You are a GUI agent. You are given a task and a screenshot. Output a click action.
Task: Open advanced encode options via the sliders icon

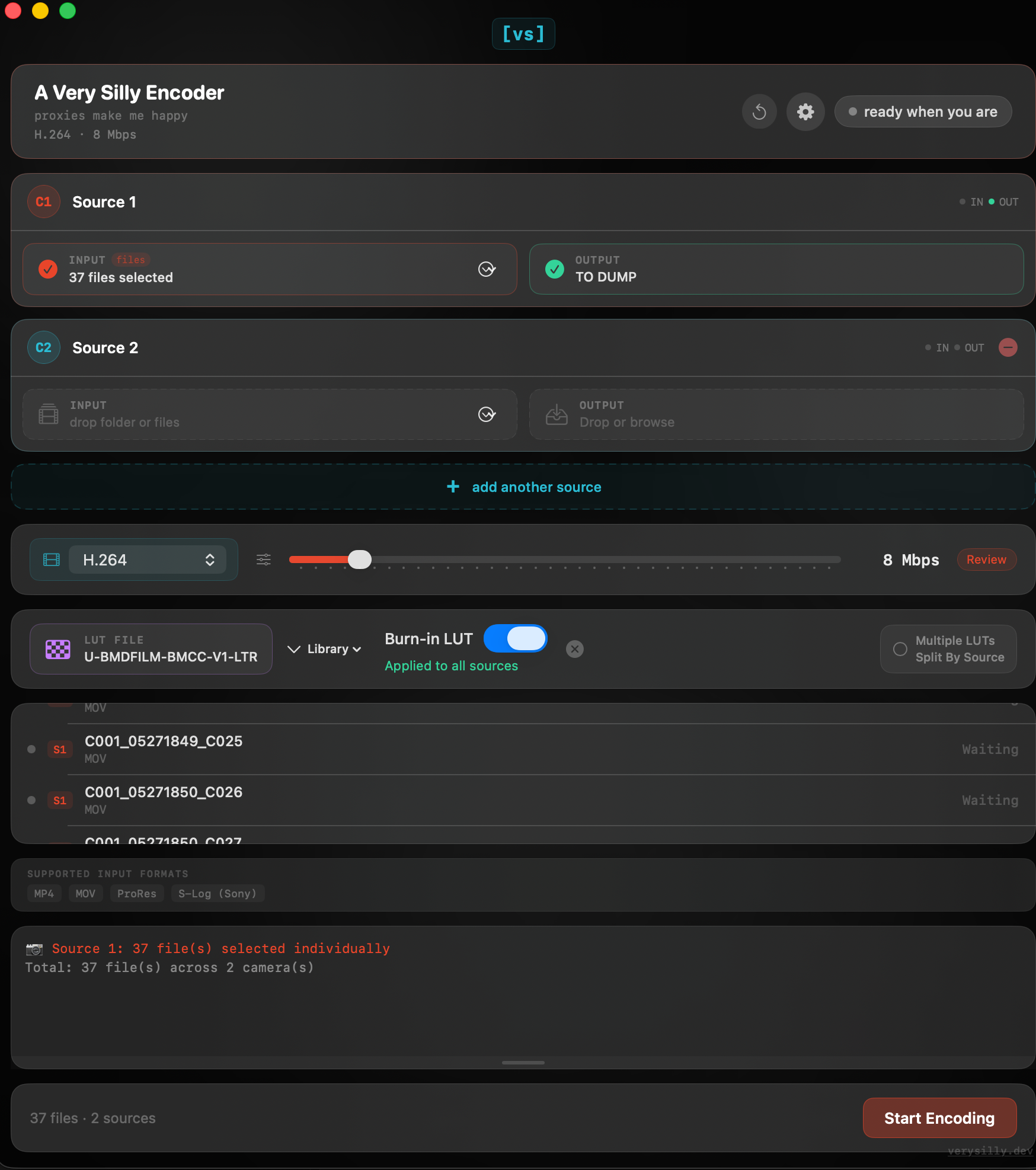click(263, 559)
